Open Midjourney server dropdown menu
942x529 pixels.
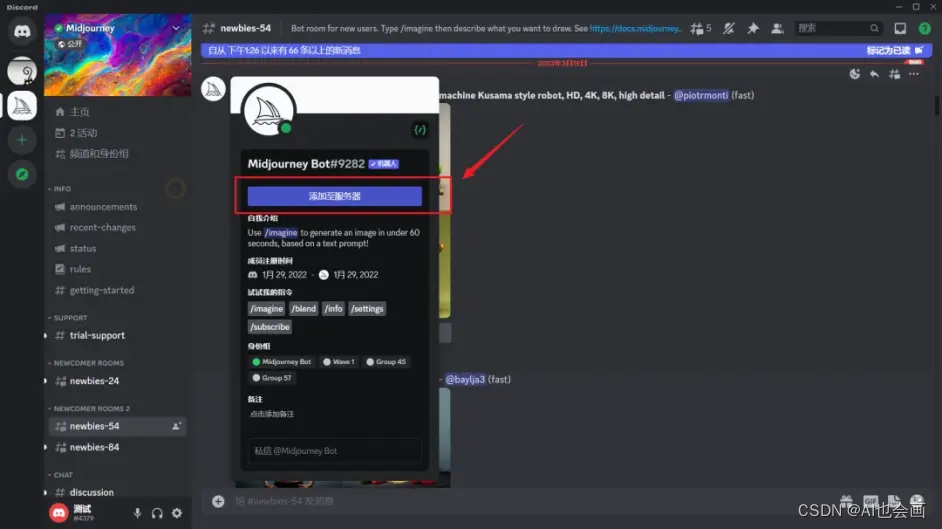[x=176, y=28]
